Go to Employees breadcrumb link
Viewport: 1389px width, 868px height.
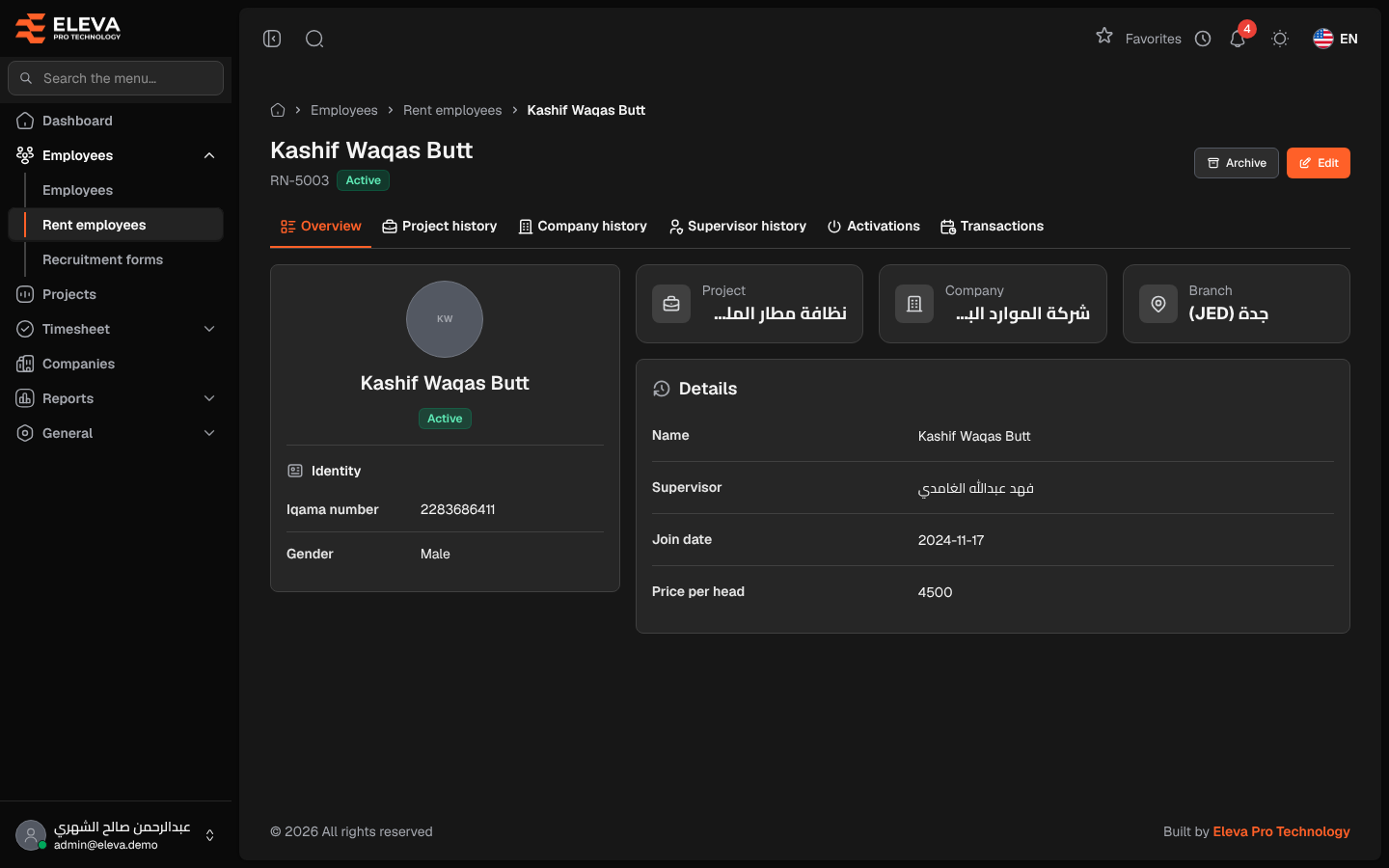[344, 110]
